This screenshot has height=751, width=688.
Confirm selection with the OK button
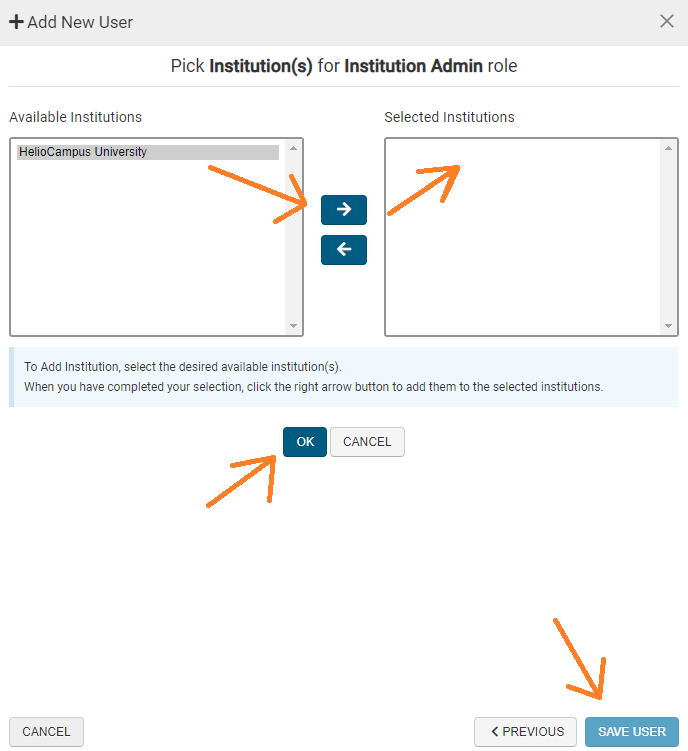(x=305, y=442)
